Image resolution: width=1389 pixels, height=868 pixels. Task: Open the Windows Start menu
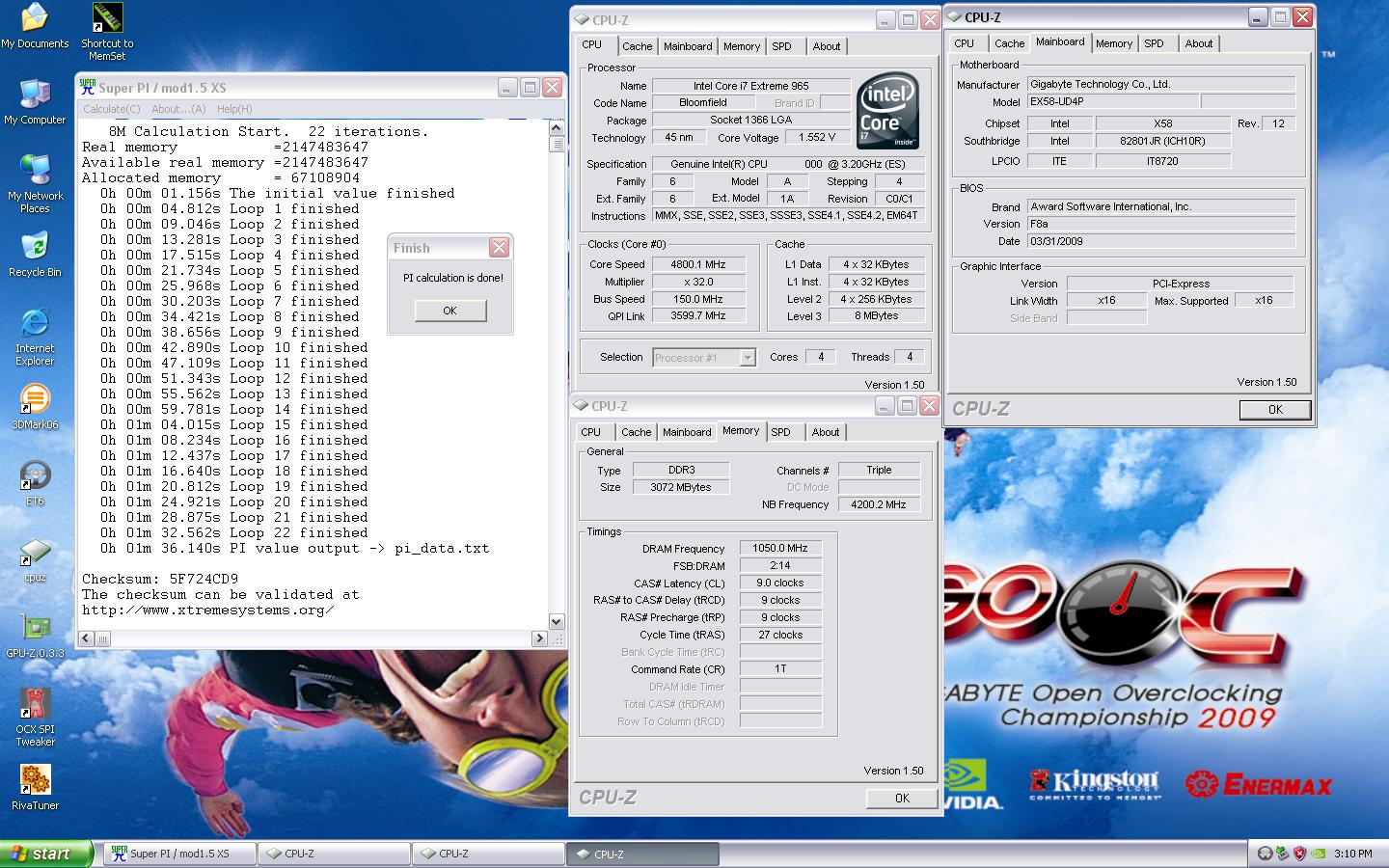(46, 854)
